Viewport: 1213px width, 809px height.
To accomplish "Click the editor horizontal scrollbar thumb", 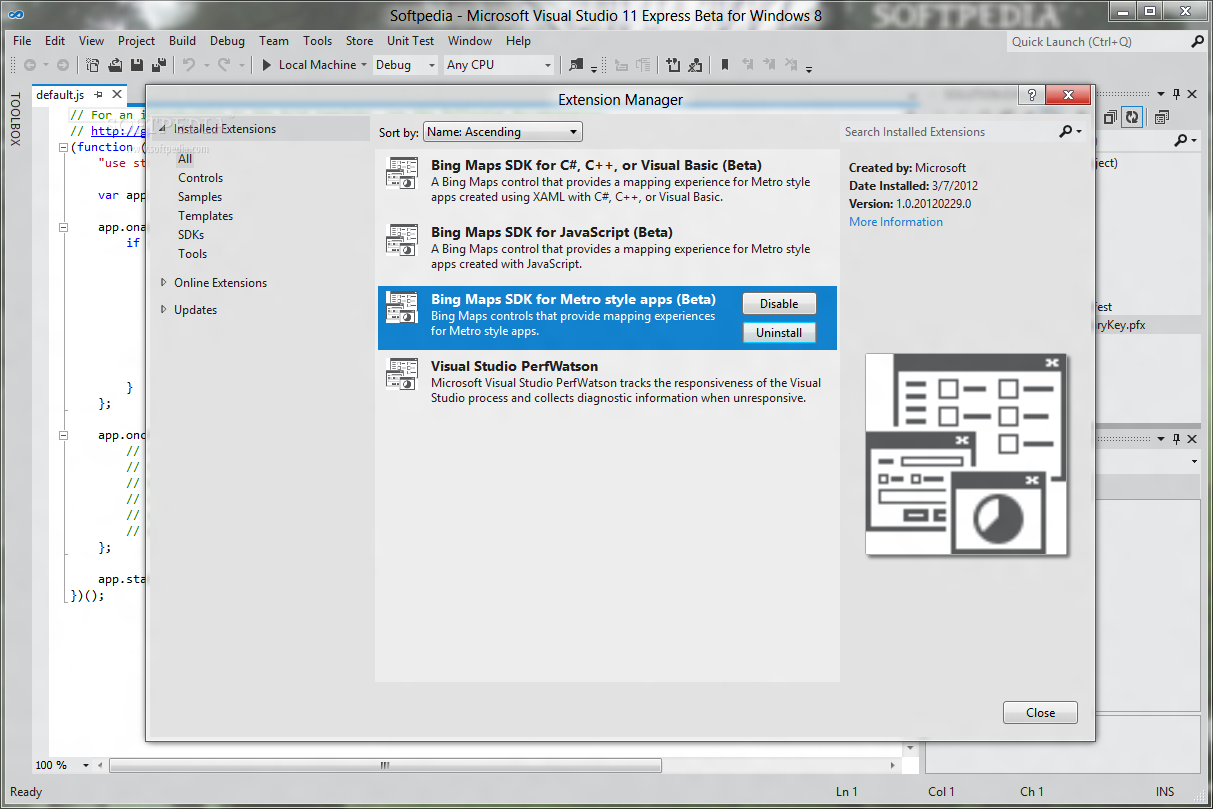I will (x=385, y=766).
